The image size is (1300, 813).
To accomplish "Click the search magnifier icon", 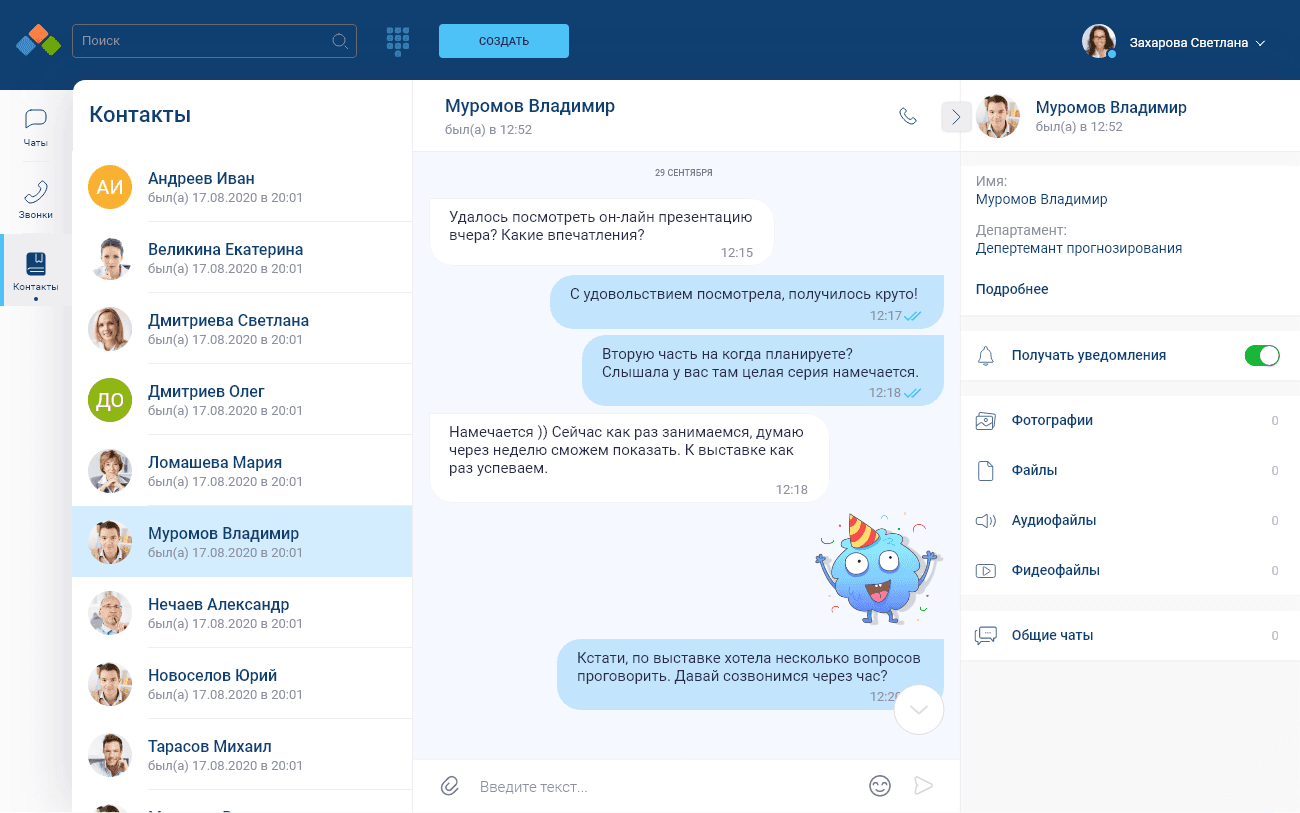I will click(340, 41).
